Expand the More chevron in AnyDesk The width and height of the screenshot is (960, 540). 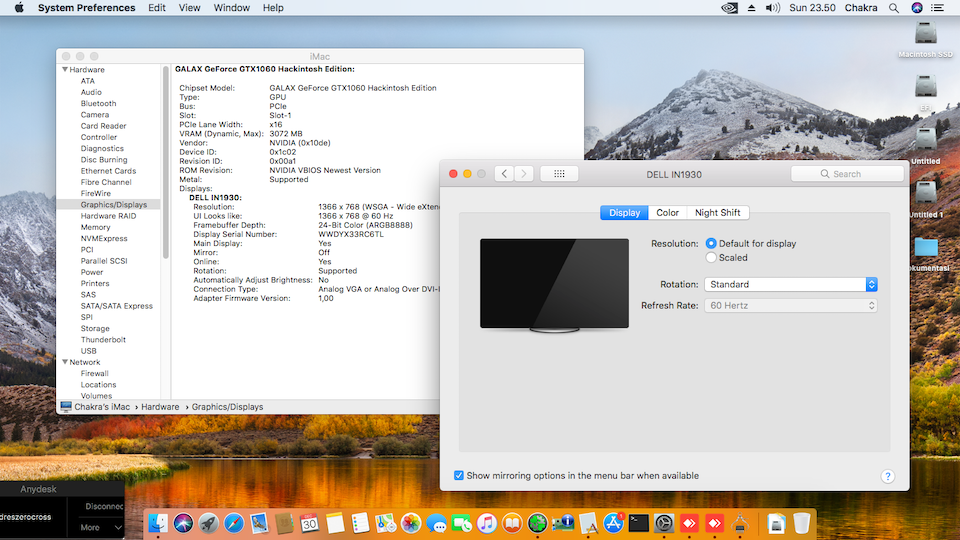coord(118,527)
